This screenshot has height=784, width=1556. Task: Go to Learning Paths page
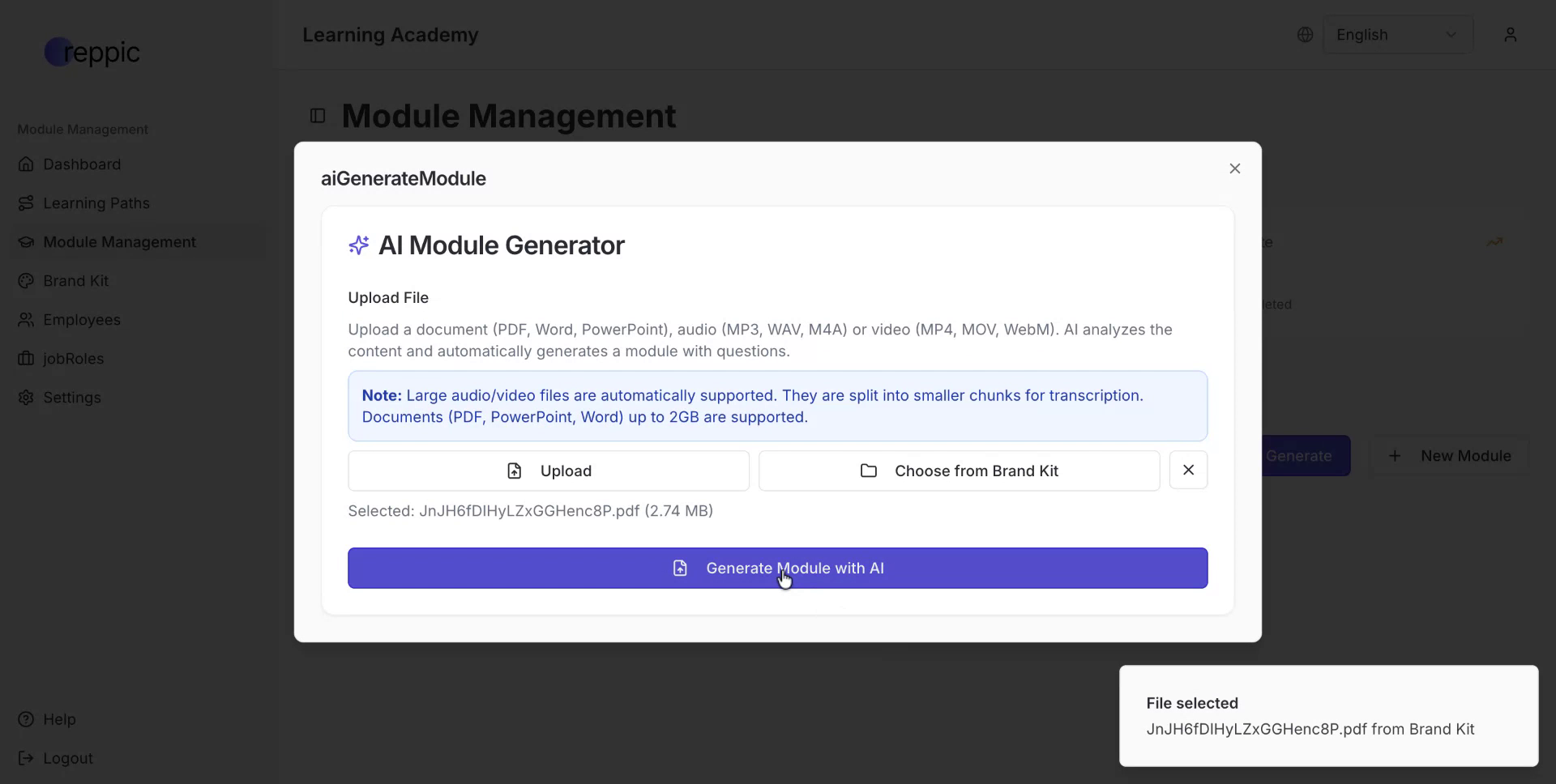(x=96, y=203)
